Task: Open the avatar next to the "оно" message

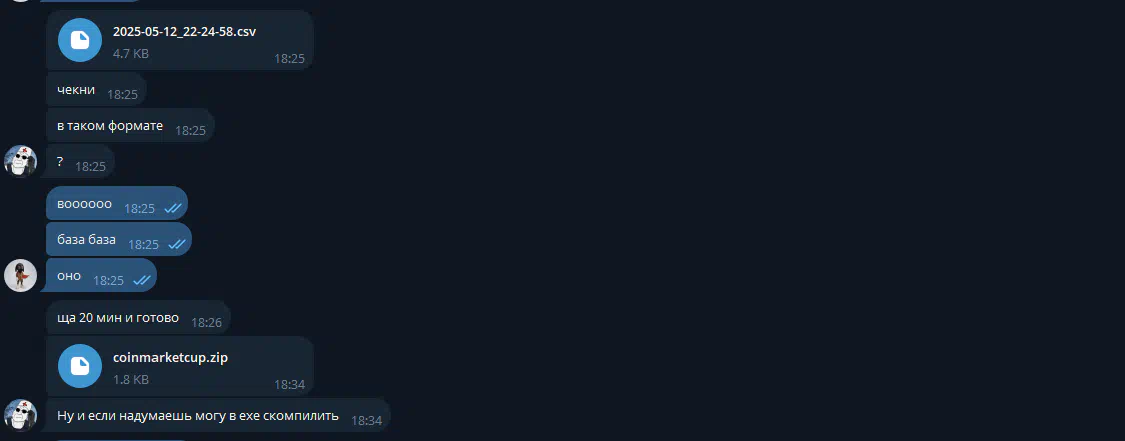Action: pos(20,275)
